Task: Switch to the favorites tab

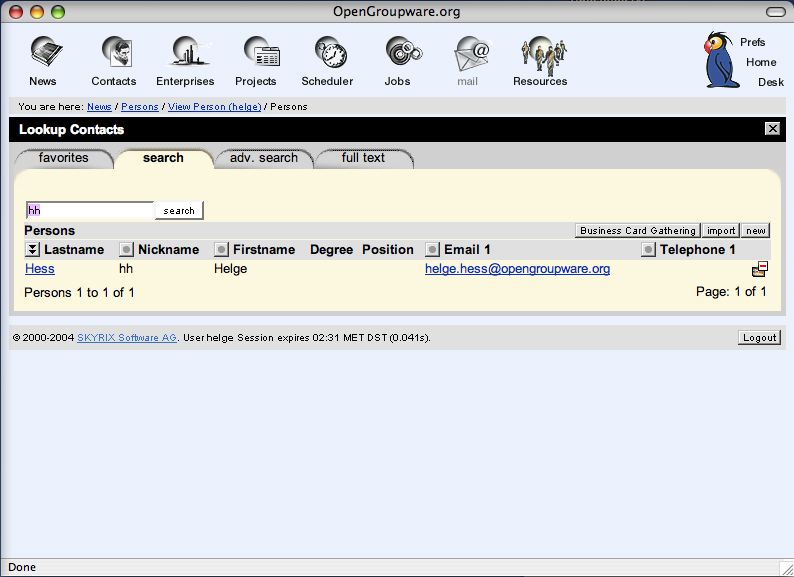Action: click(64, 158)
